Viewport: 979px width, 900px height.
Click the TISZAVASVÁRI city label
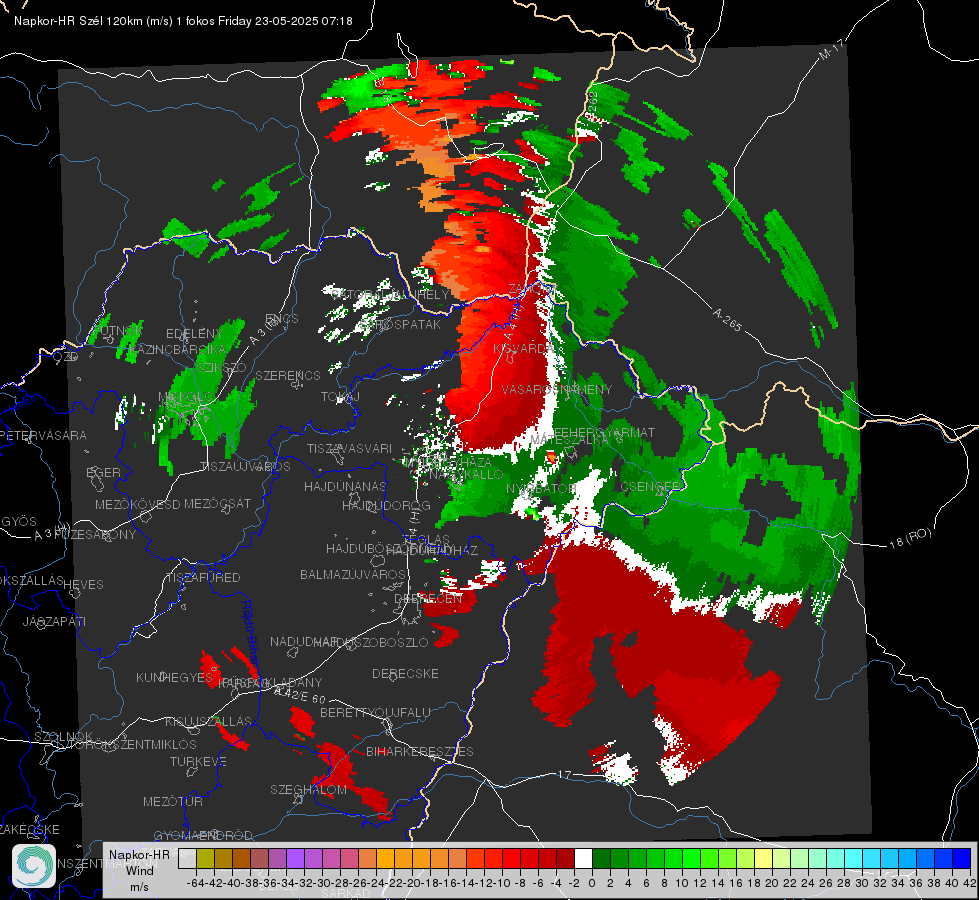(350, 448)
